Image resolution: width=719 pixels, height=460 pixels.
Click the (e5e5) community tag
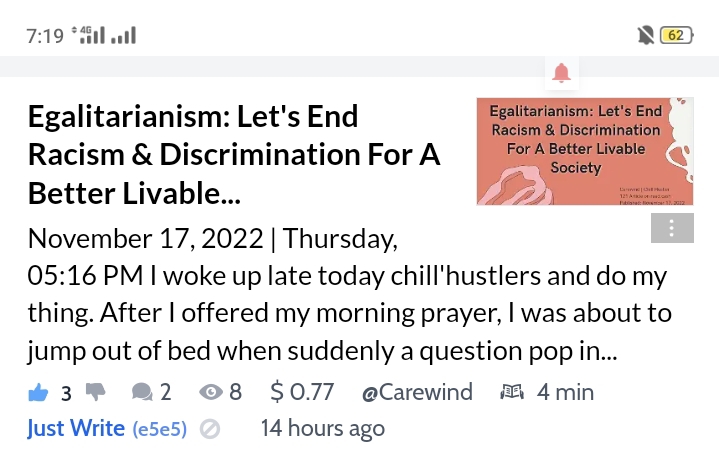pyautogui.click(x=160, y=429)
